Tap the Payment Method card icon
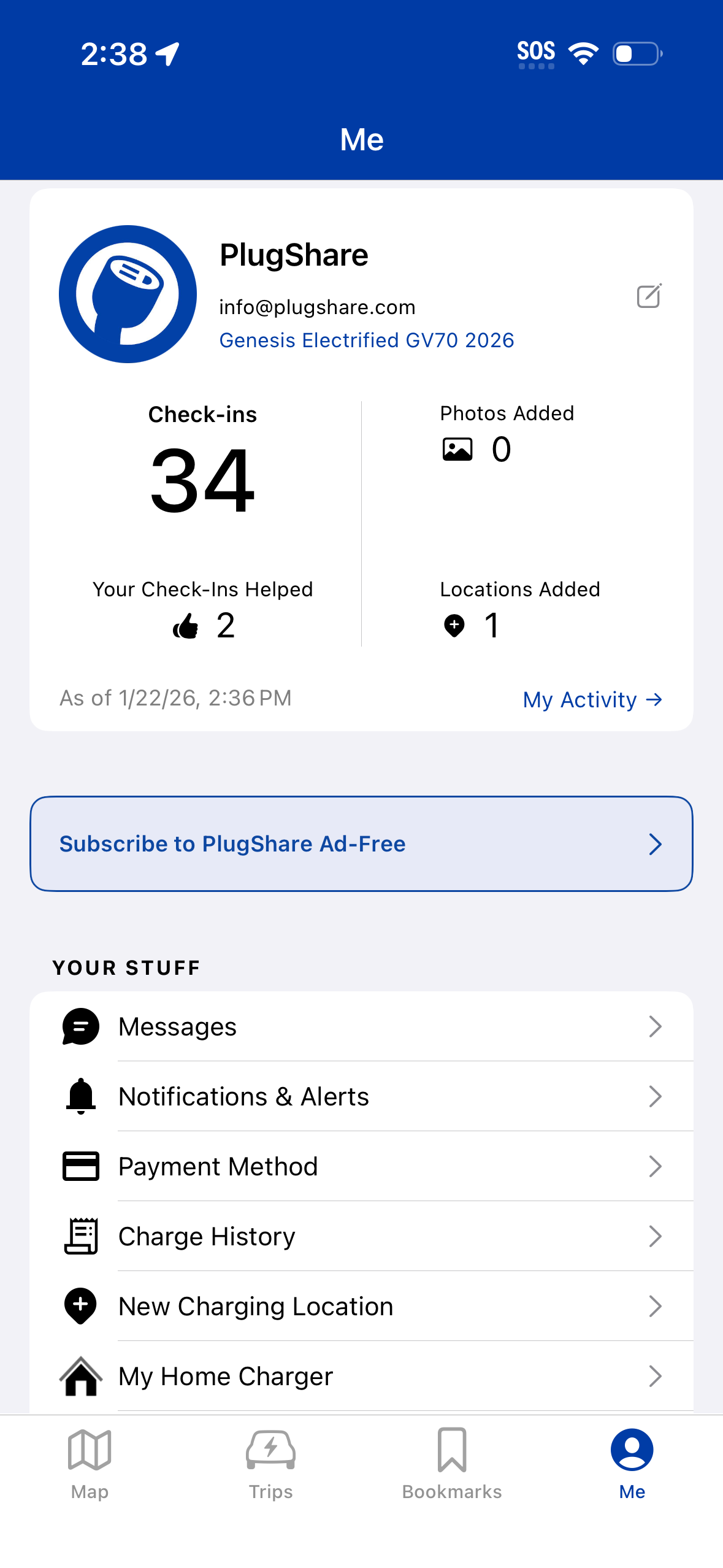Image resolution: width=723 pixels, height=1568 pixels. (x=81, y=1166)
